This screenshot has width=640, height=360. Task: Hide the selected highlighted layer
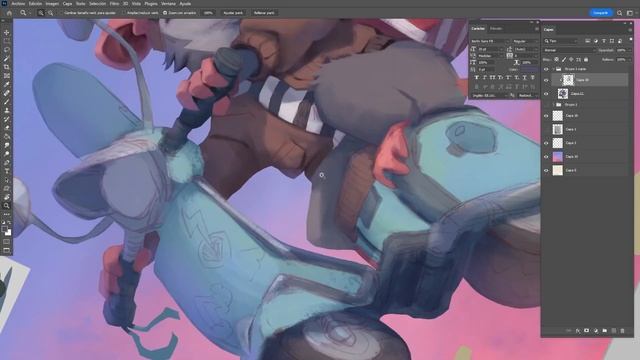(x=546, y=80)
